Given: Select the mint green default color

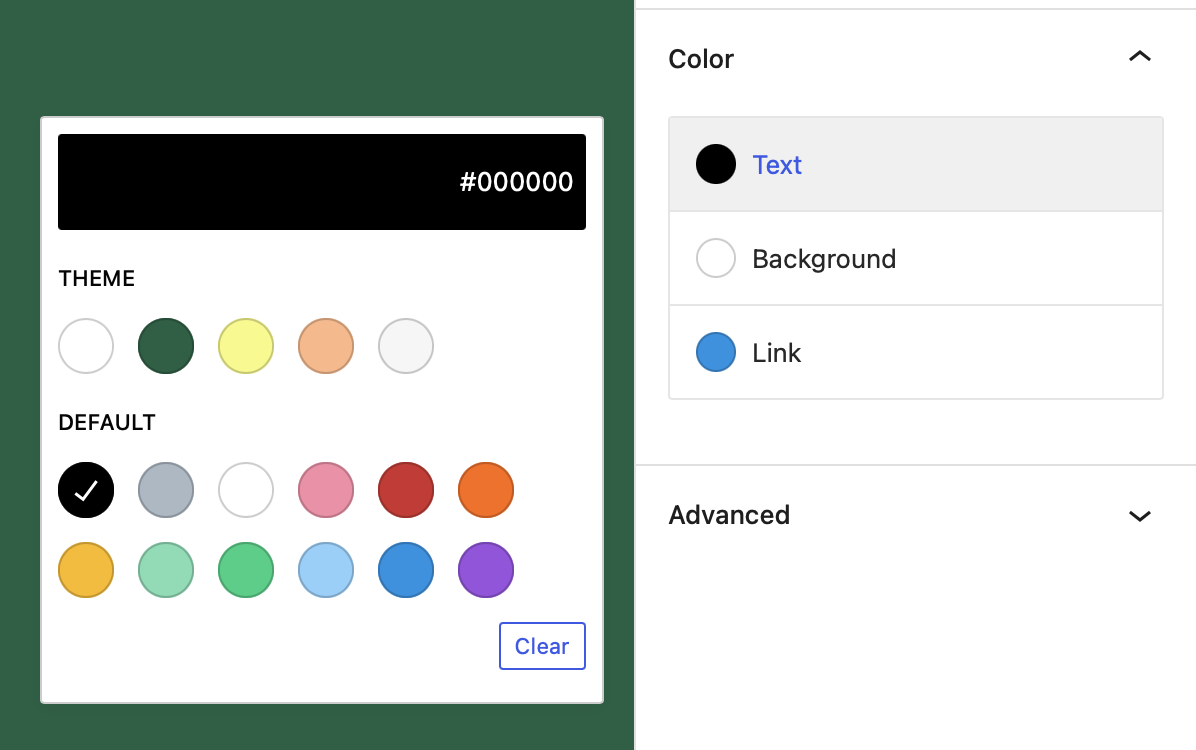Looking at the screenshot, I should 166,570.
